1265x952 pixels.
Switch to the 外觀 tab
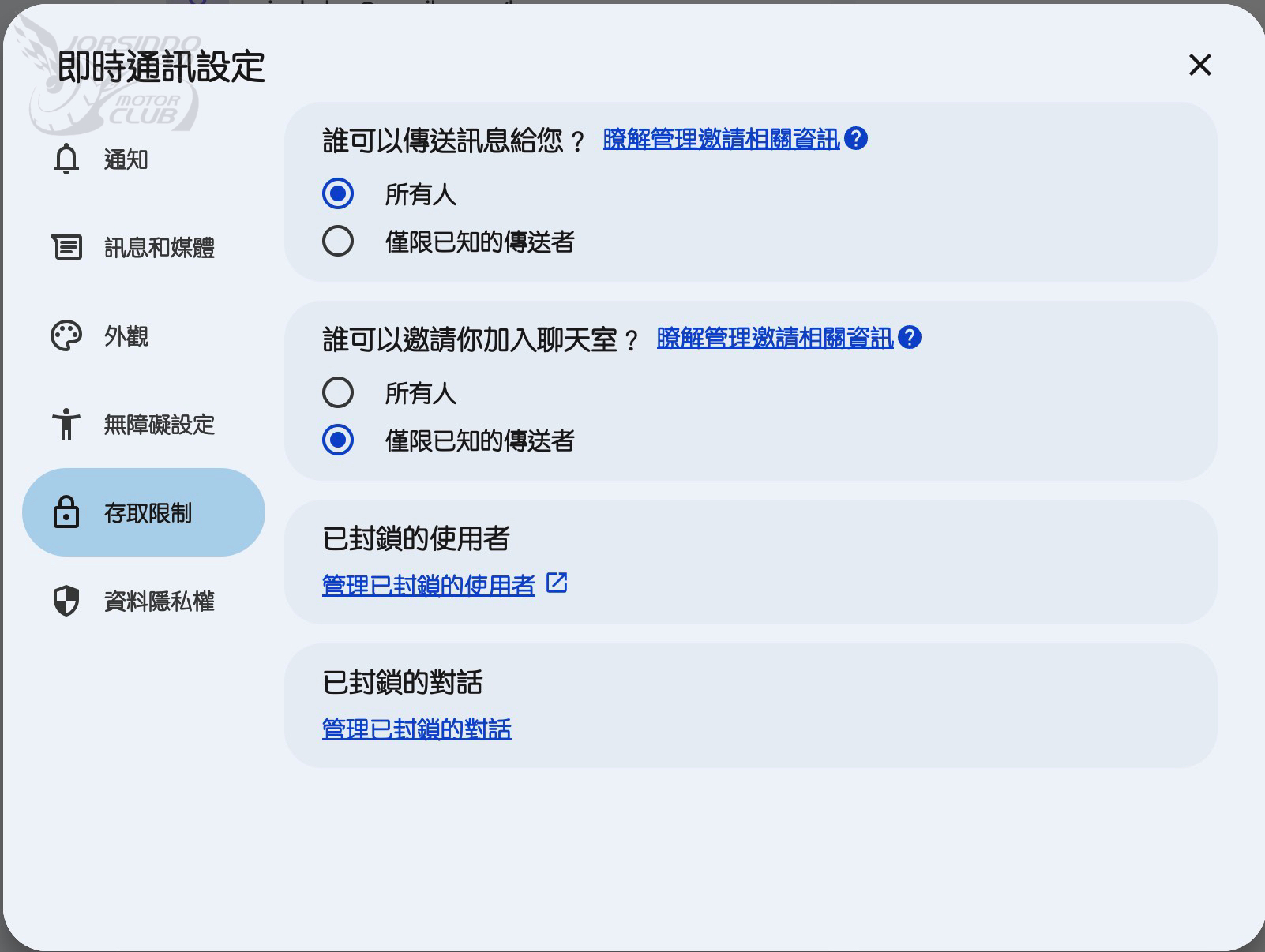(144, 335)
